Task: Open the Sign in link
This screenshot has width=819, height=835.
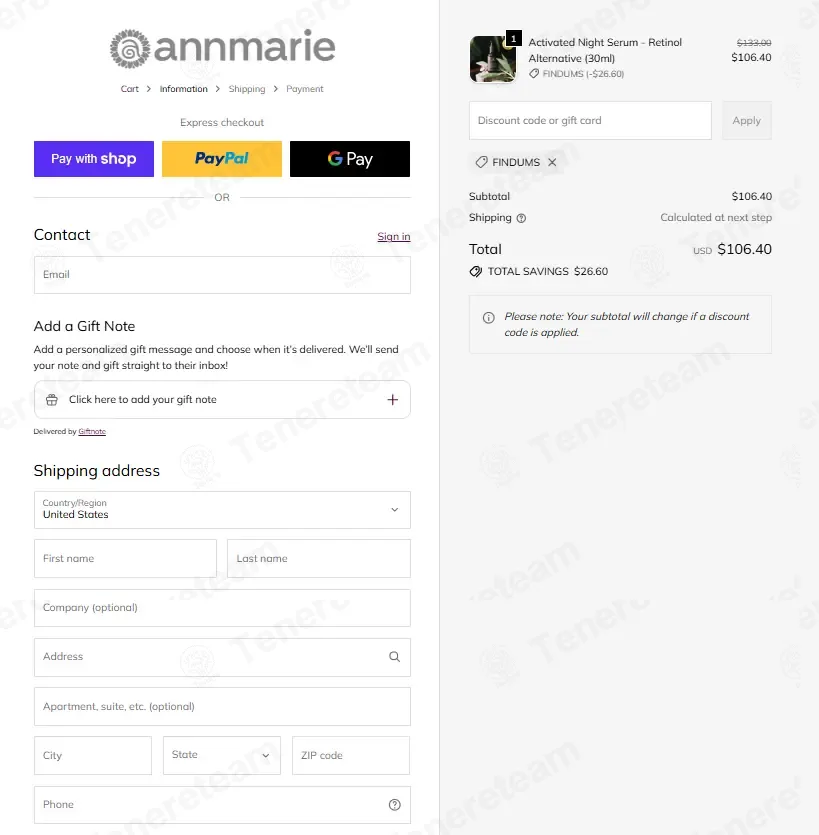Action: 394,236
